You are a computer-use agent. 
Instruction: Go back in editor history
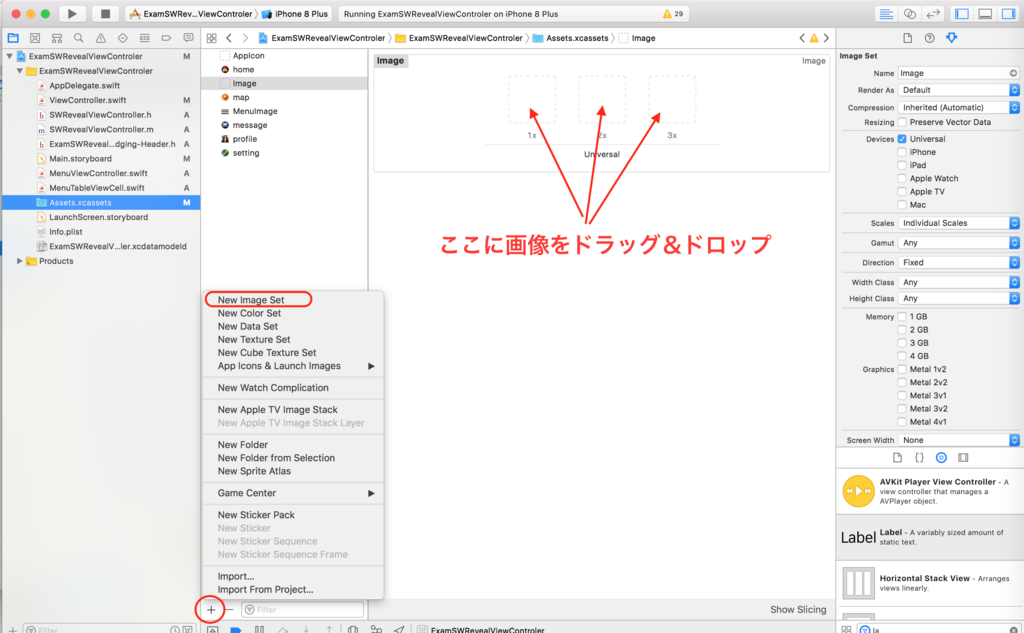pos(229,38)
